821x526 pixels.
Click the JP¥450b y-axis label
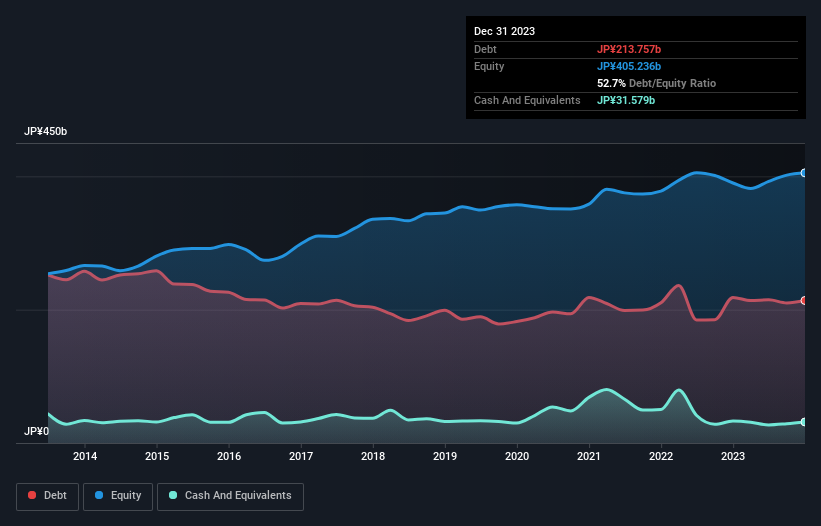[46, 131]
